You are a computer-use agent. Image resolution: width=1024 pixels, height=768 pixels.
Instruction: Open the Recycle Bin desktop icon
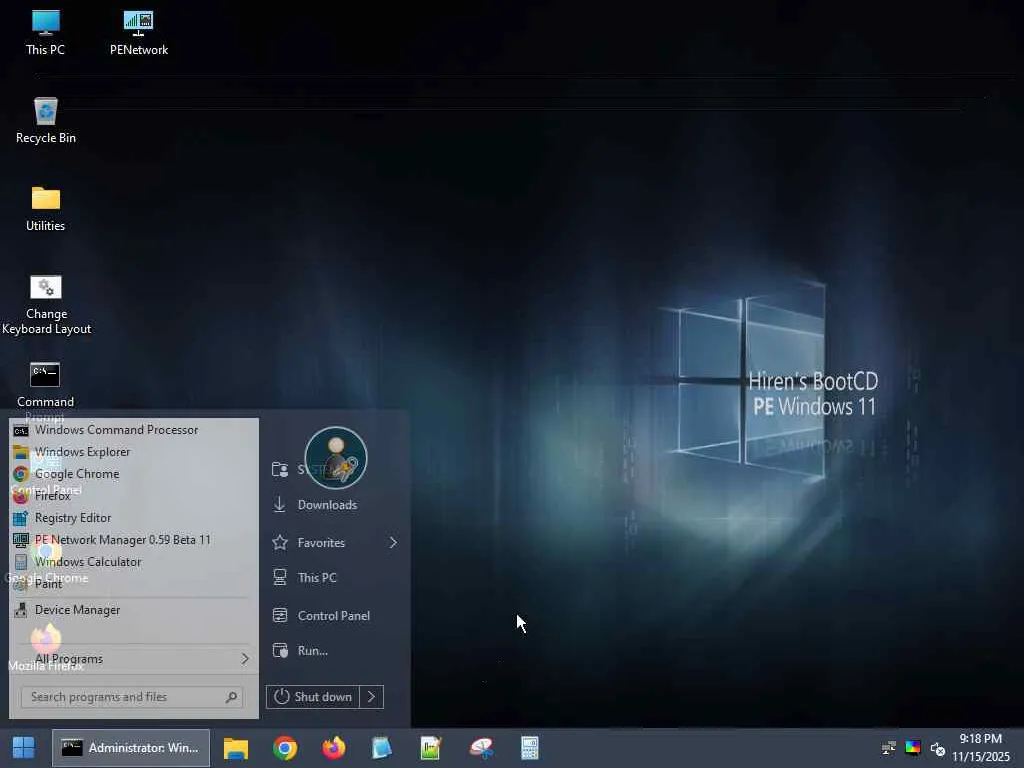coord(45,120)
